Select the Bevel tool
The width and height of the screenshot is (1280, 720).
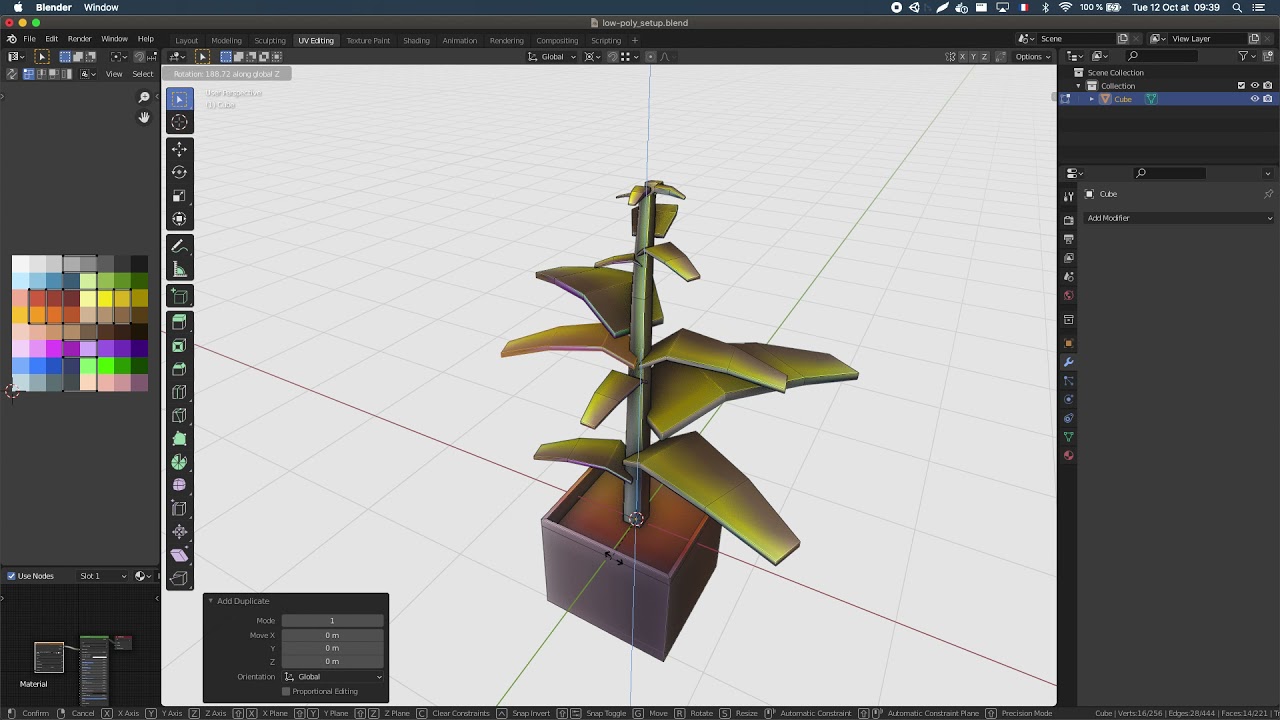click(179, 369)
